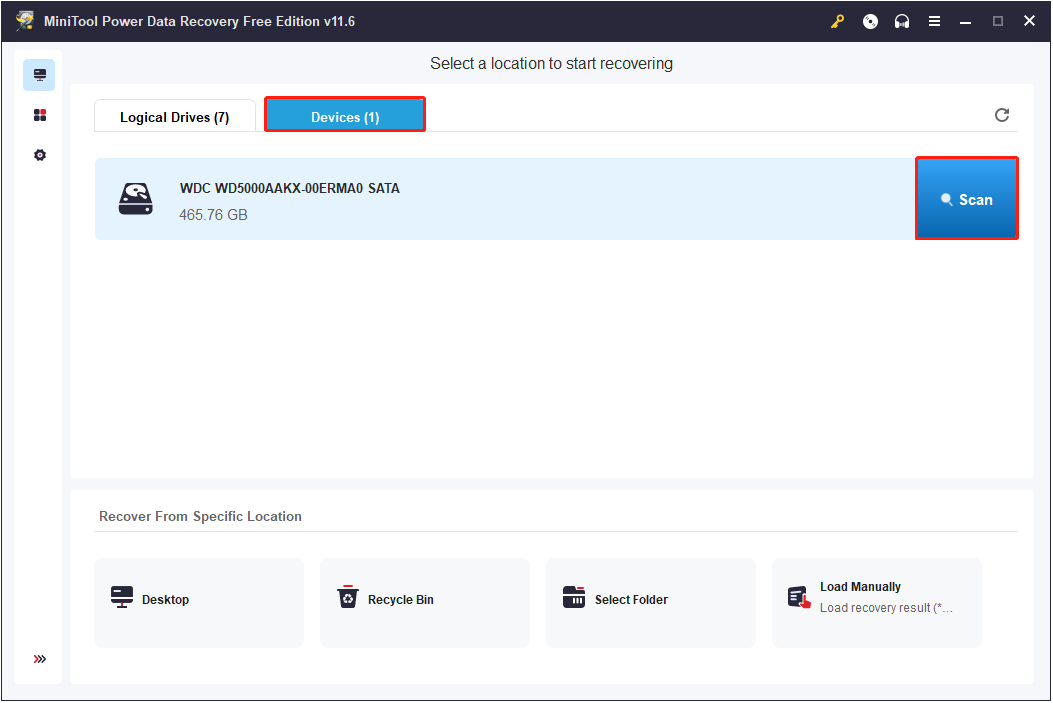This screenshot has height=703, width=1053.
Task: Maximize the MiniTool window
Action: point(998,21)
